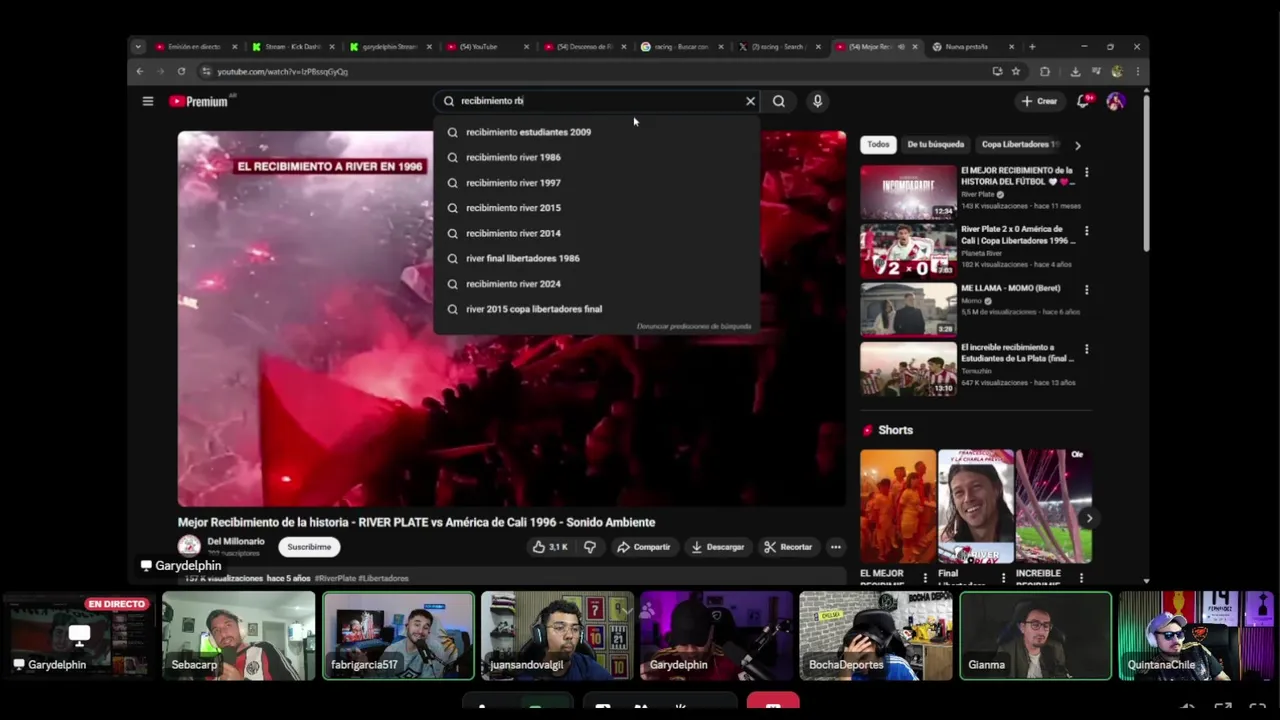The height and width of the screenshot is (720, 1280).
Task: Select suggestion recibimiento river 1997
Action: coord(596,183)
